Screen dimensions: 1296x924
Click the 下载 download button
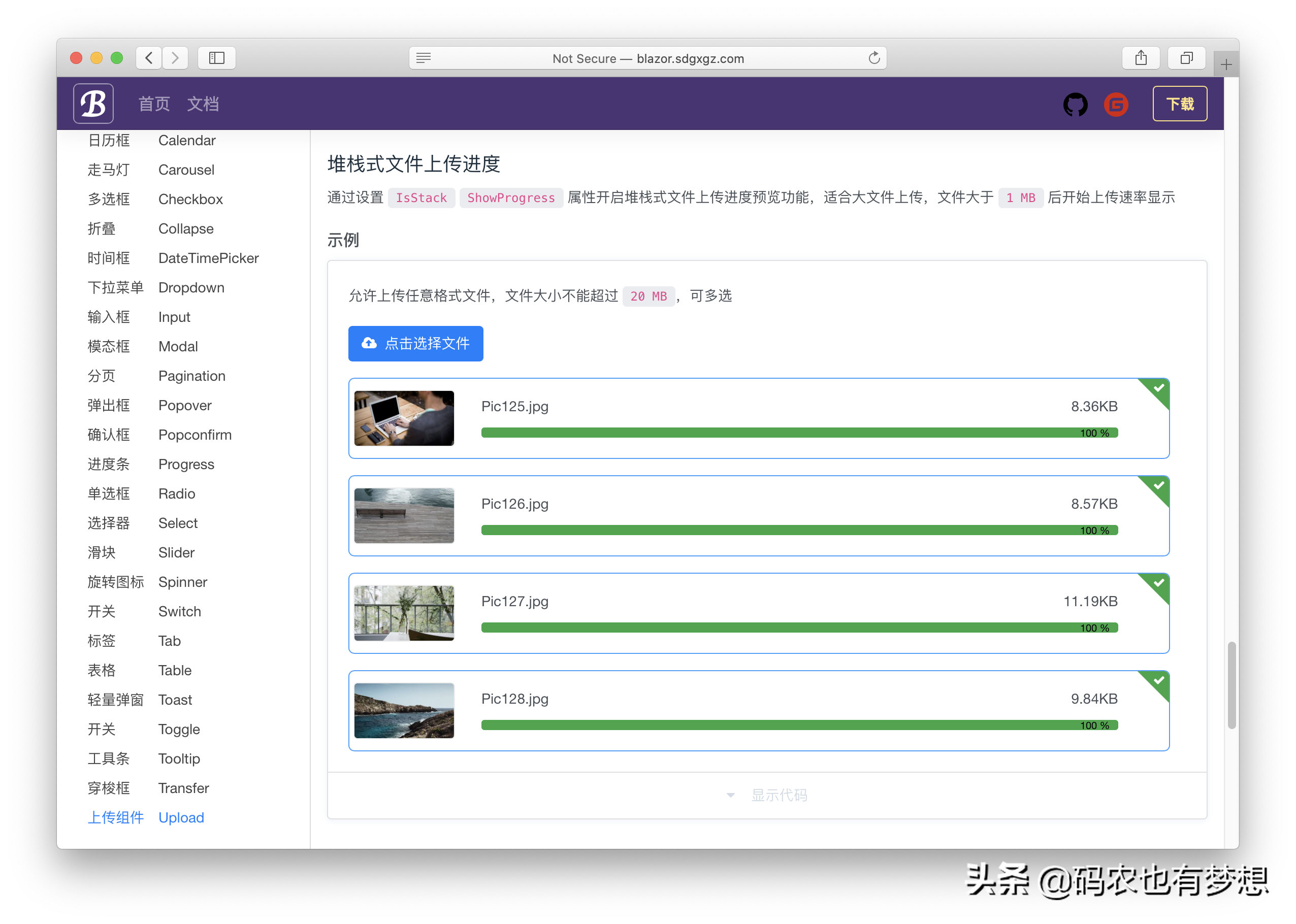click(x=1179, y=104)
